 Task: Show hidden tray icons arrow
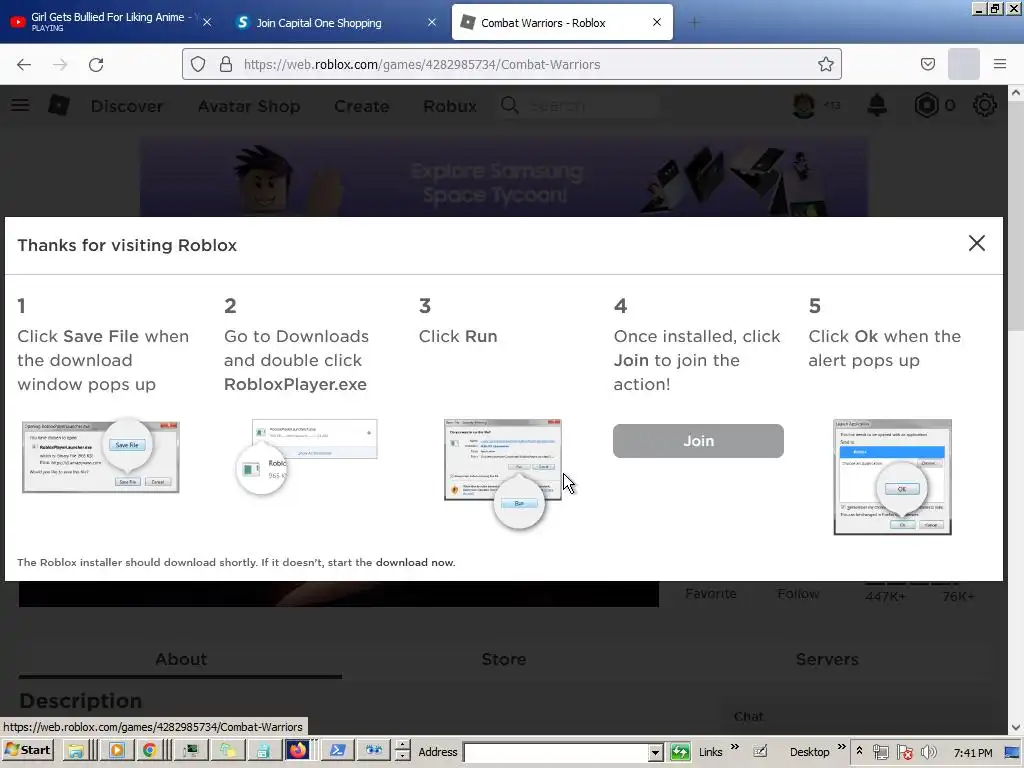pyautogui.click(x=859, y=752)
